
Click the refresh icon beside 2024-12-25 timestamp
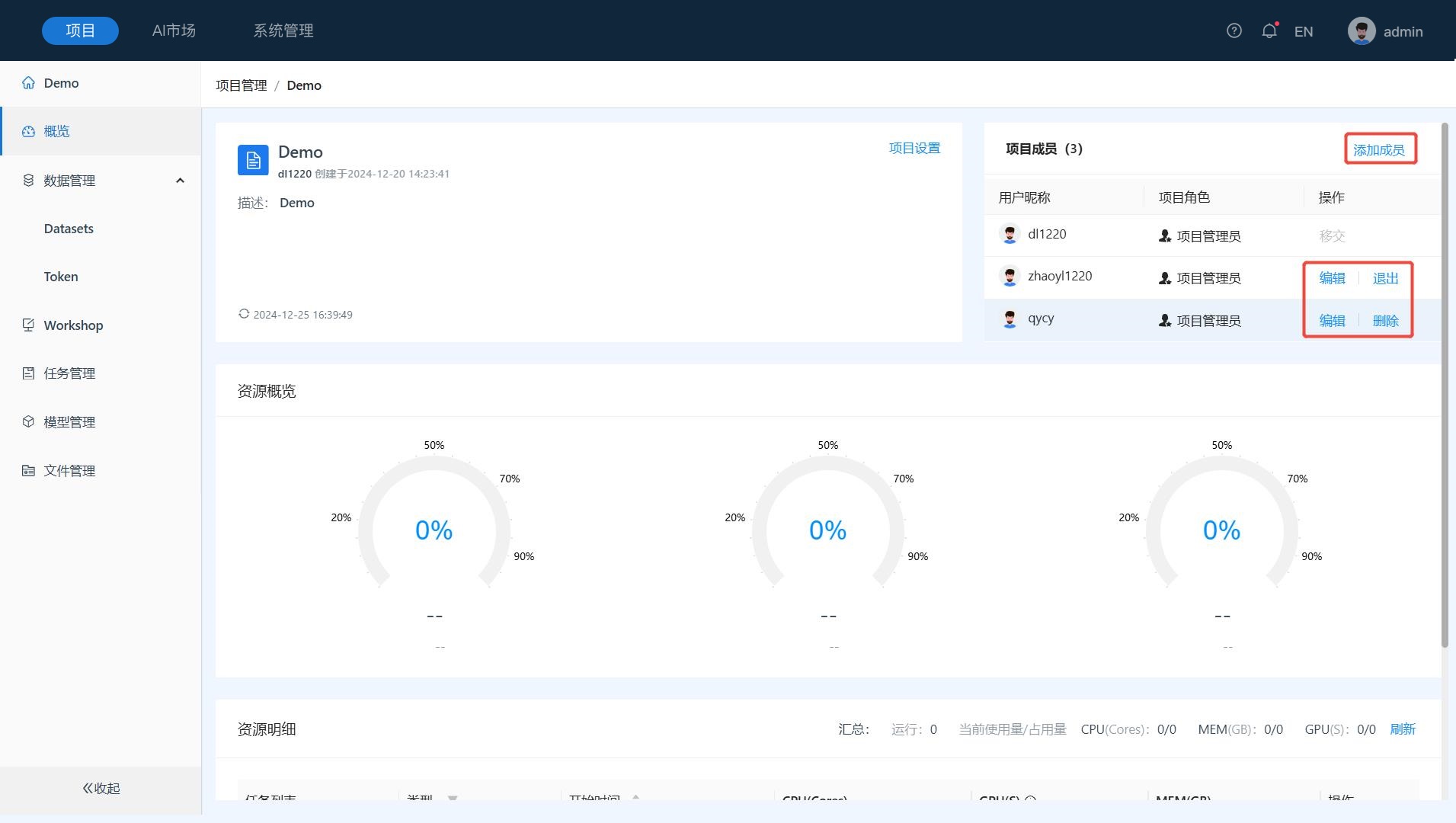pyautogui.click(x=244, y=314)
